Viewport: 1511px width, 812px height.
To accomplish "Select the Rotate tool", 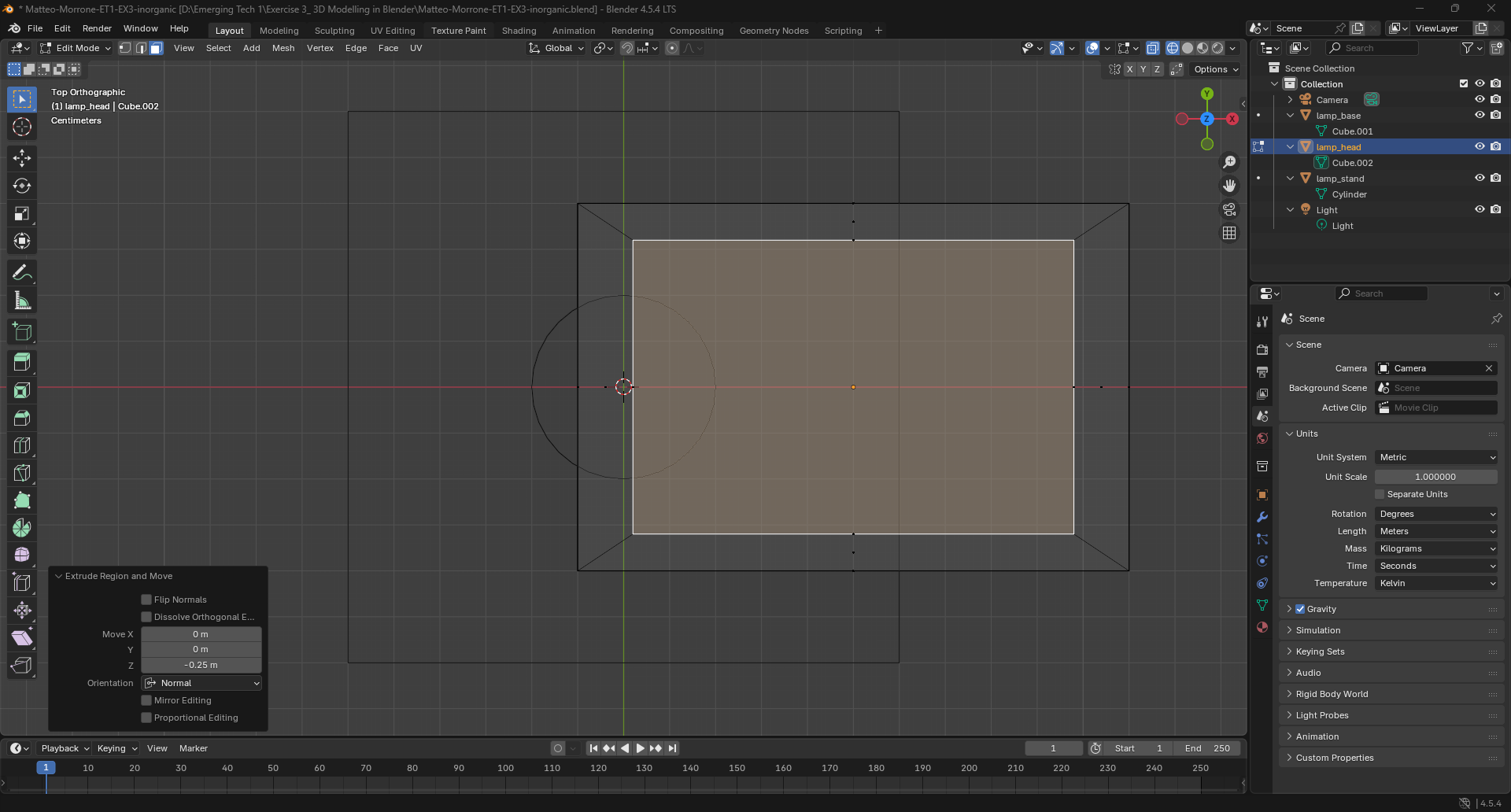I will click(x=22, y=186).
